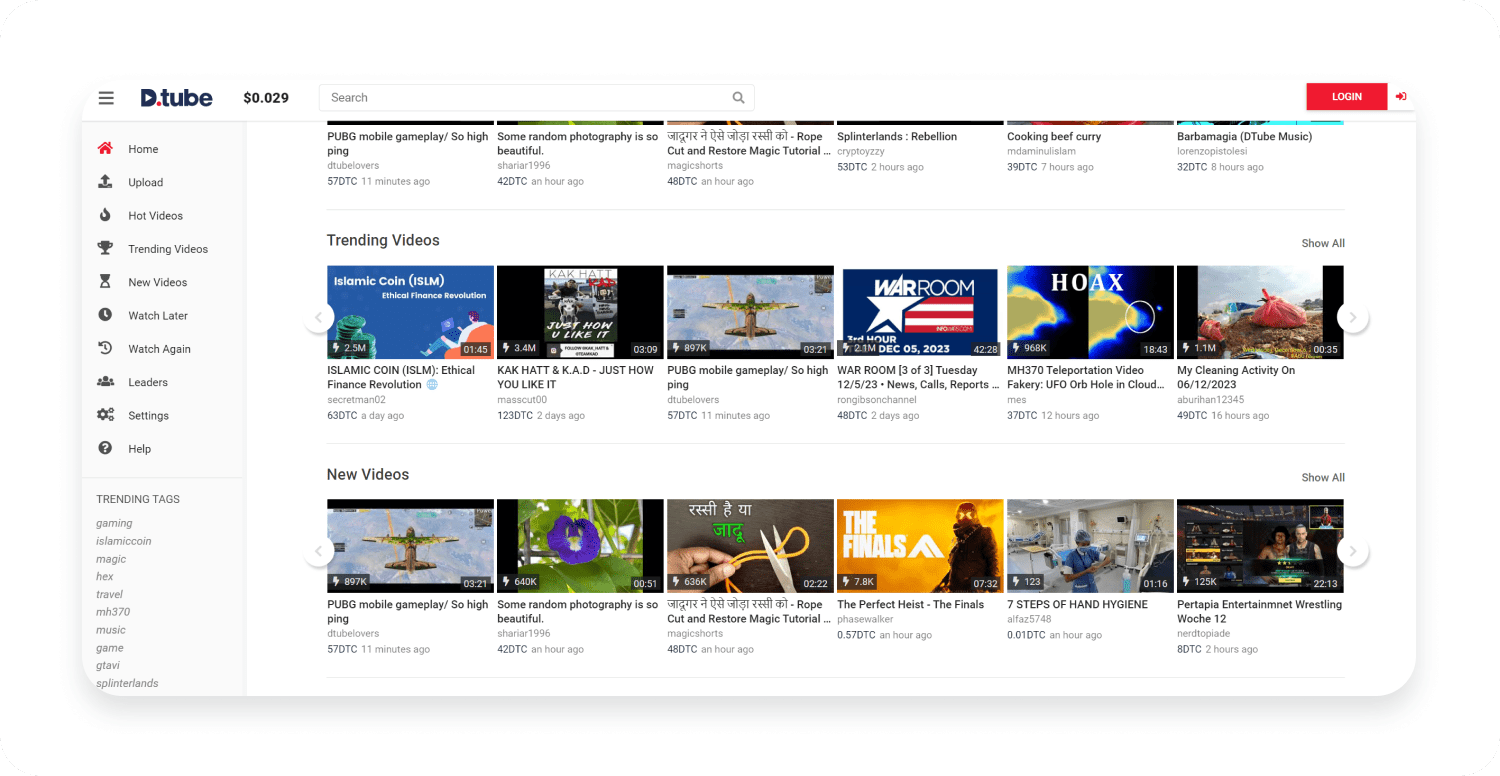The image size is (1500, 776).
Task: Click the red LOGIN button
Action: point(1346,97)
